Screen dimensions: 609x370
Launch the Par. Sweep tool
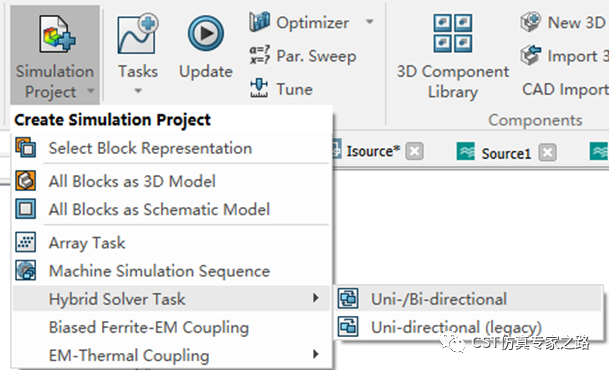(x=303, y=56)
